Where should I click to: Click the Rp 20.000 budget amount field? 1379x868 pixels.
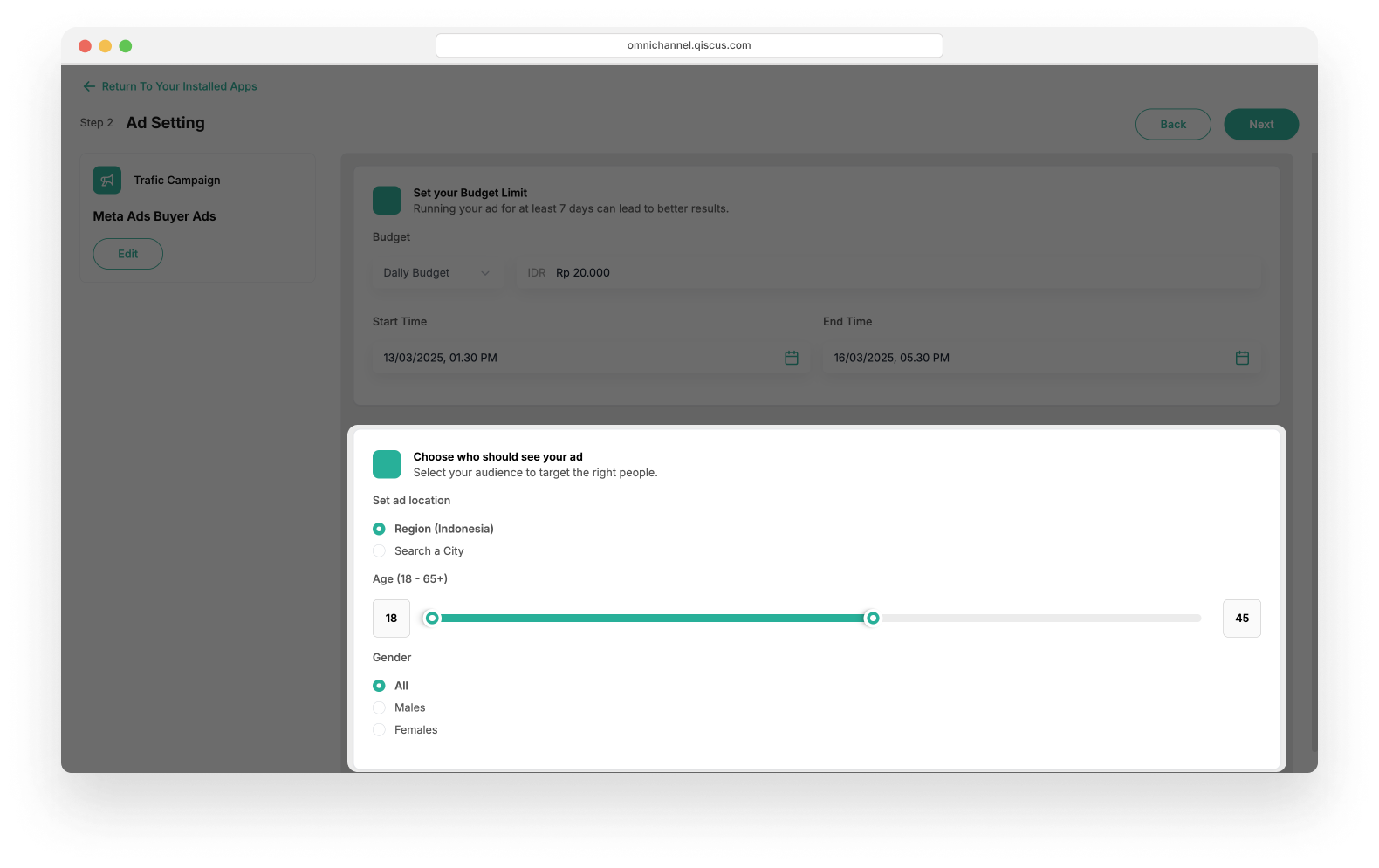(x=888, y=273)
